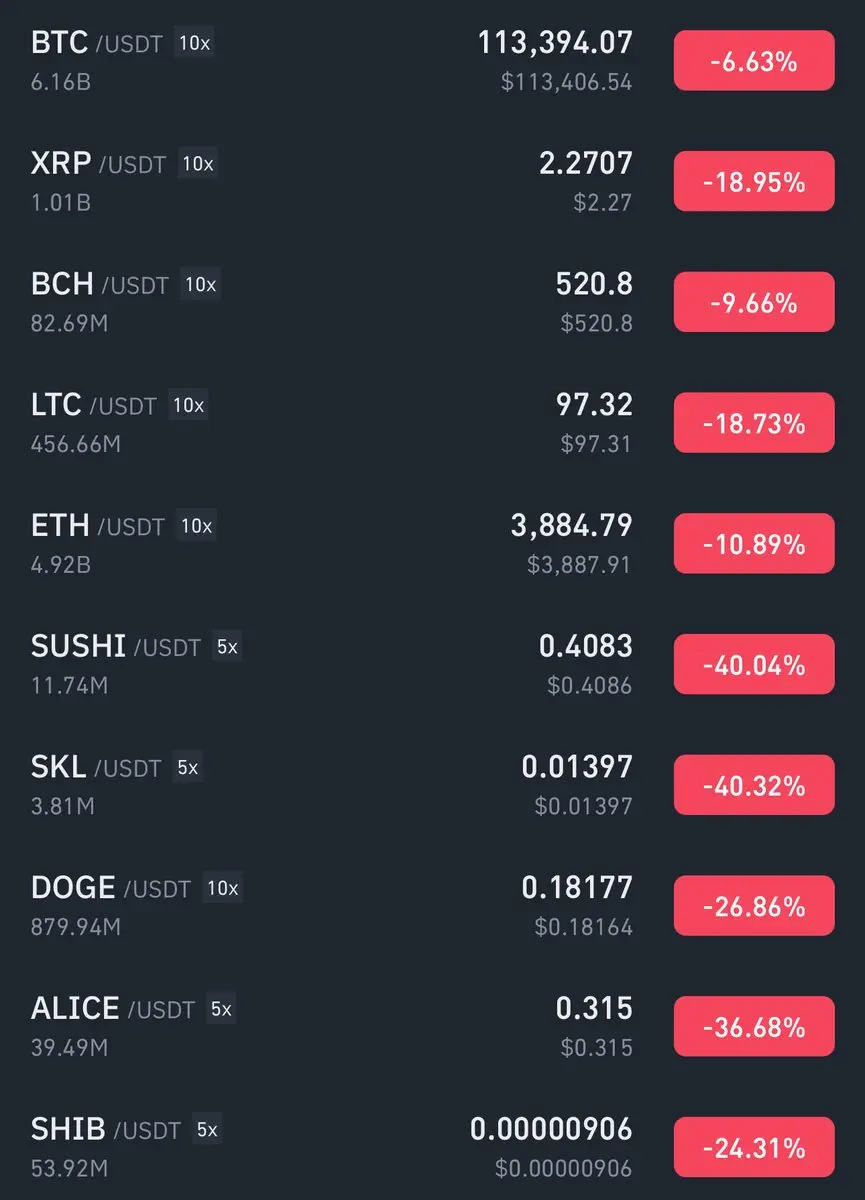865x1200 pixels.
Task: Click the LTC price 97.32
Action: (594, 405)
